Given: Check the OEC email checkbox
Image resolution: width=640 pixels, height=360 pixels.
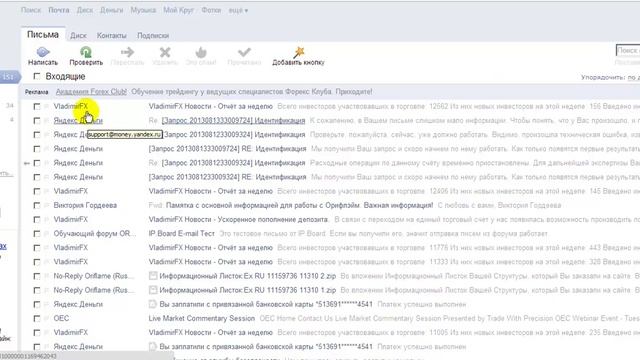Looking at the screenshot, I should tap(37, 318).
